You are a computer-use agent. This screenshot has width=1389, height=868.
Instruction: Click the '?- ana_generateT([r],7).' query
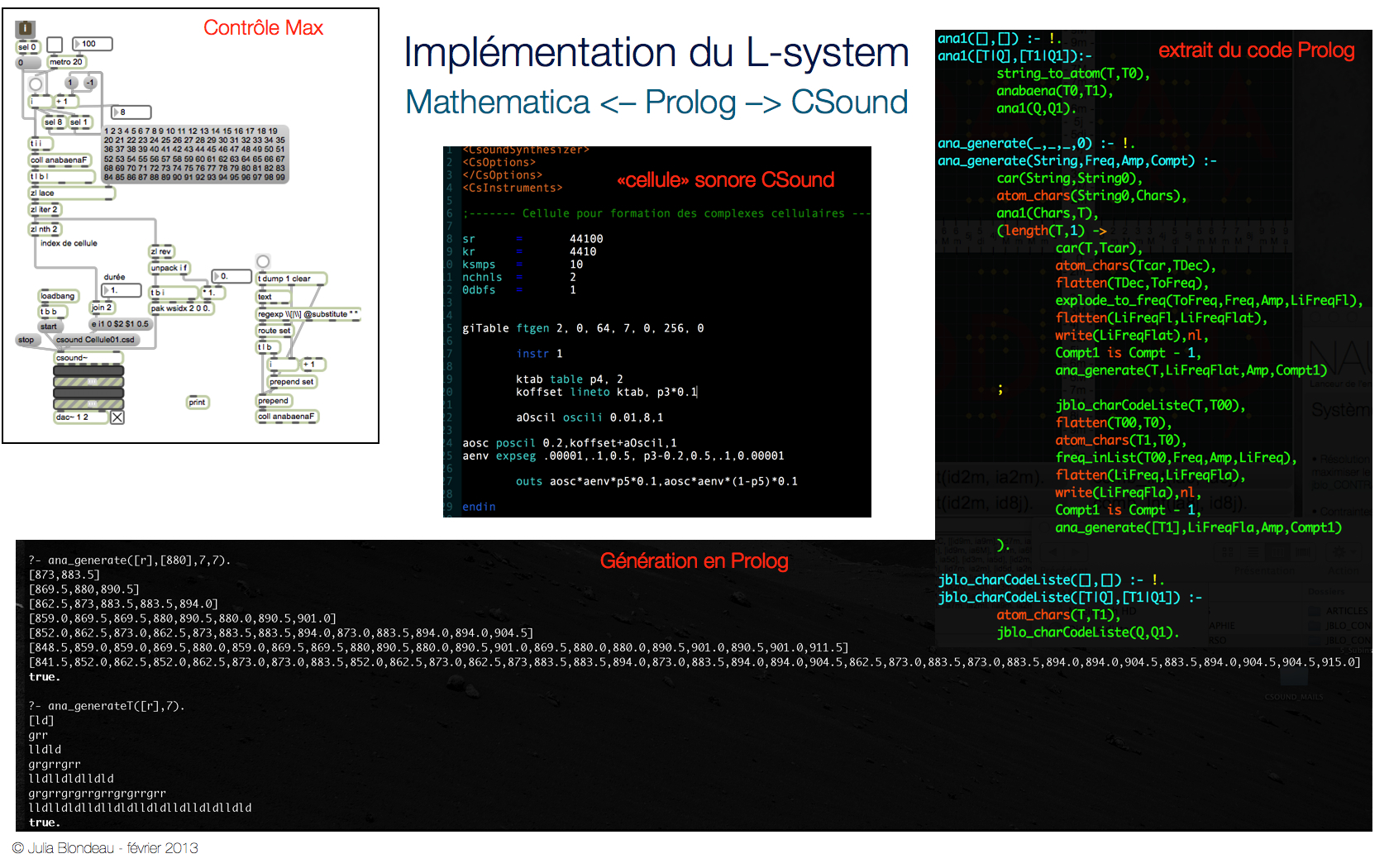(107, 706)
